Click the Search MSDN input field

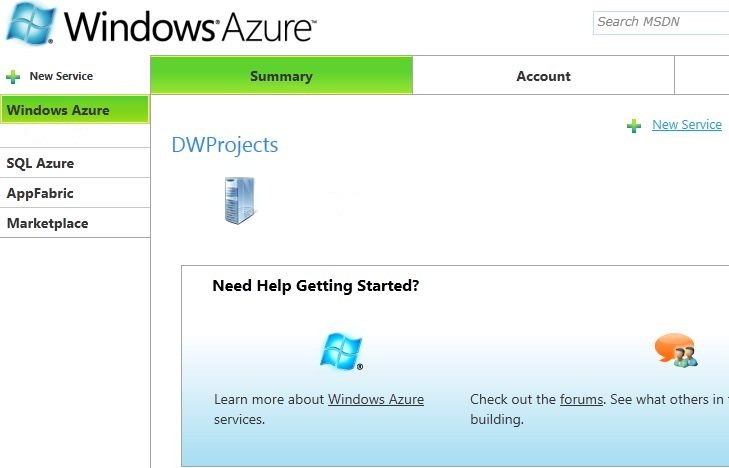660,22
